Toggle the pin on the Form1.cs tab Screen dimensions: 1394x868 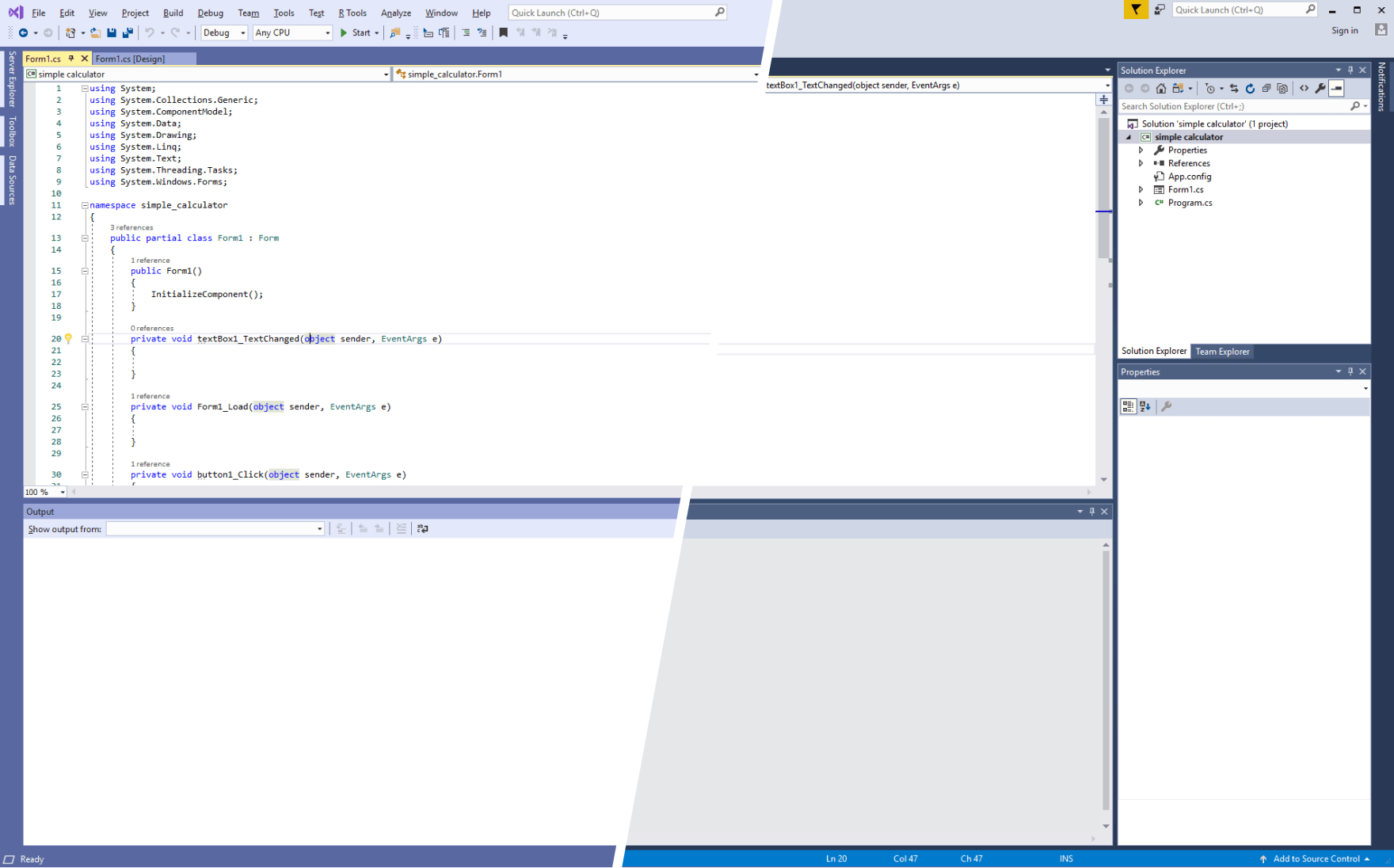click(71, 58)
